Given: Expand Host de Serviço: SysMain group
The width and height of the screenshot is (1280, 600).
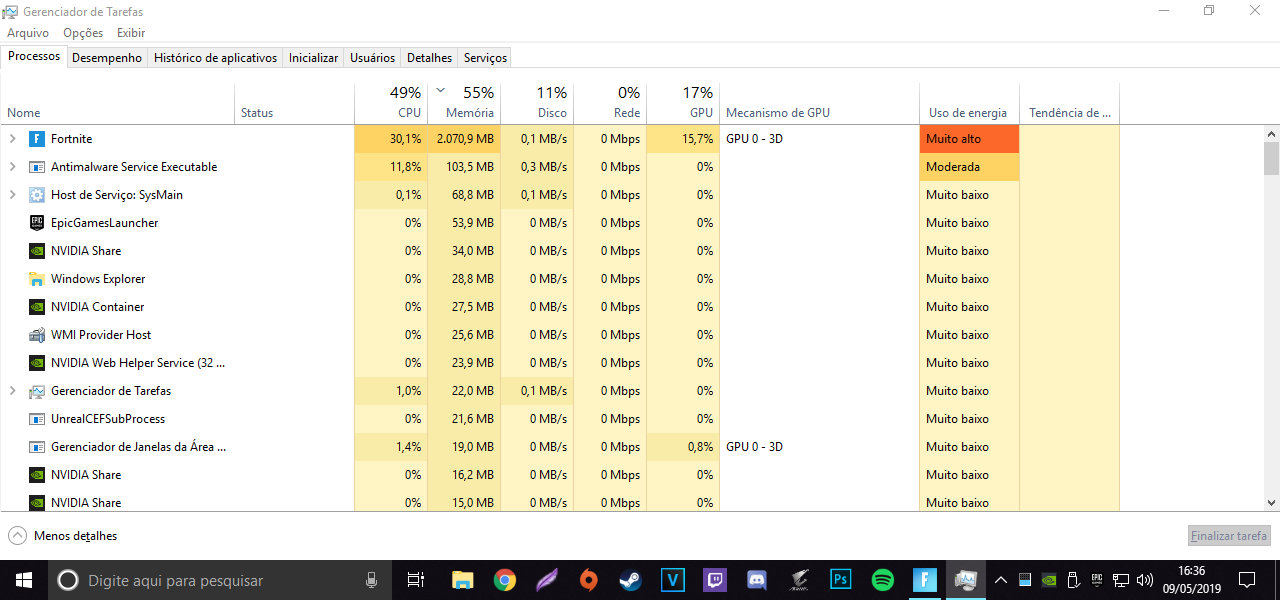Looking at the screenshot, I should (x=12, y=195).
